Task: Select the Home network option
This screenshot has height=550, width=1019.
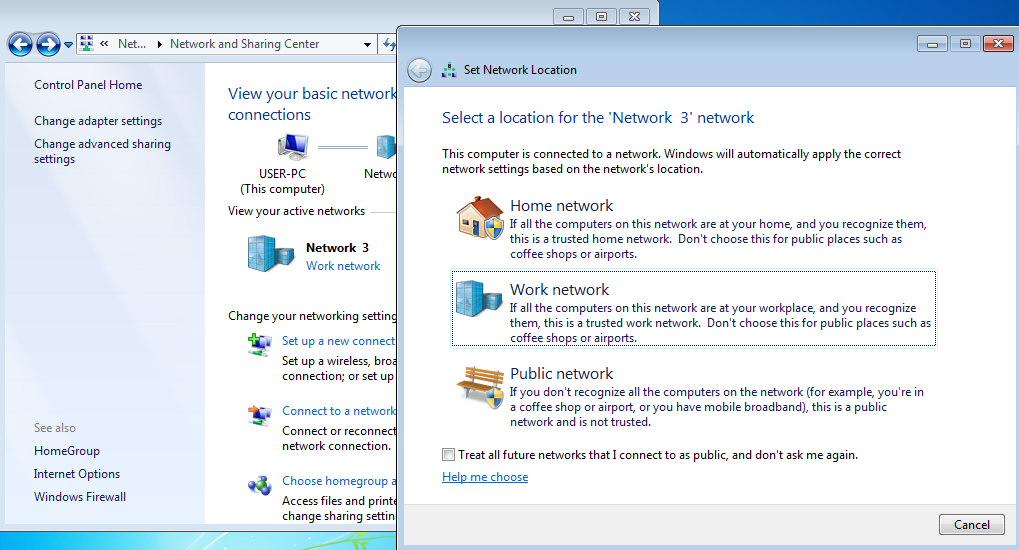Action: 693,228
